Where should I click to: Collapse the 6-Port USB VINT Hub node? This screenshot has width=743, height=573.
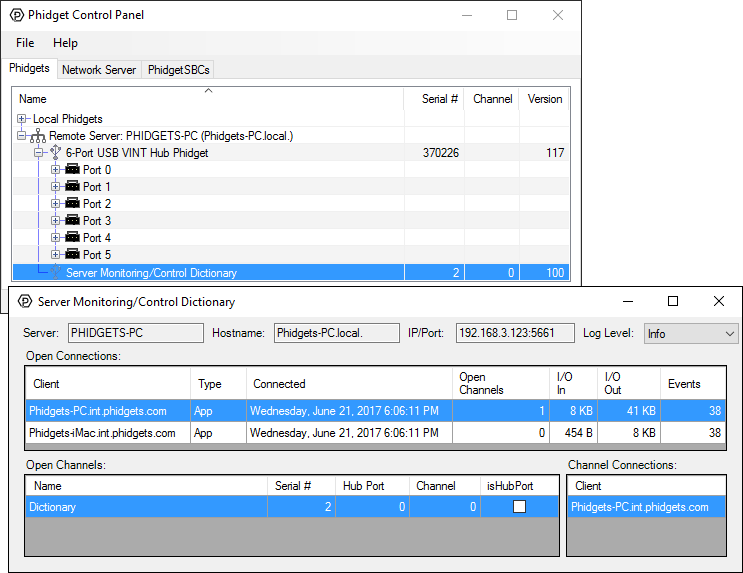tap(38, 153)
